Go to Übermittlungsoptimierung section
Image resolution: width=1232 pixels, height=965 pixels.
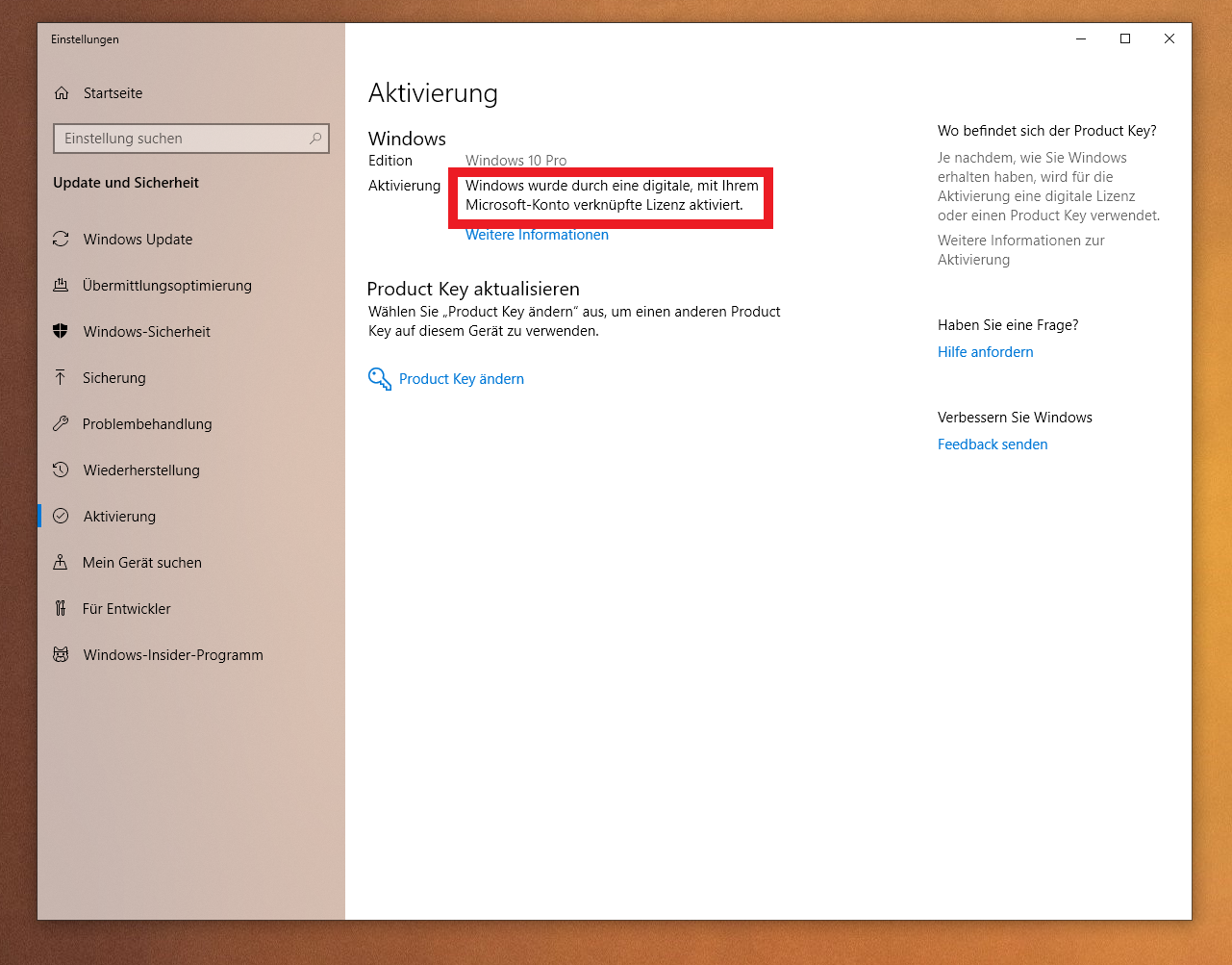coord(191,285)
